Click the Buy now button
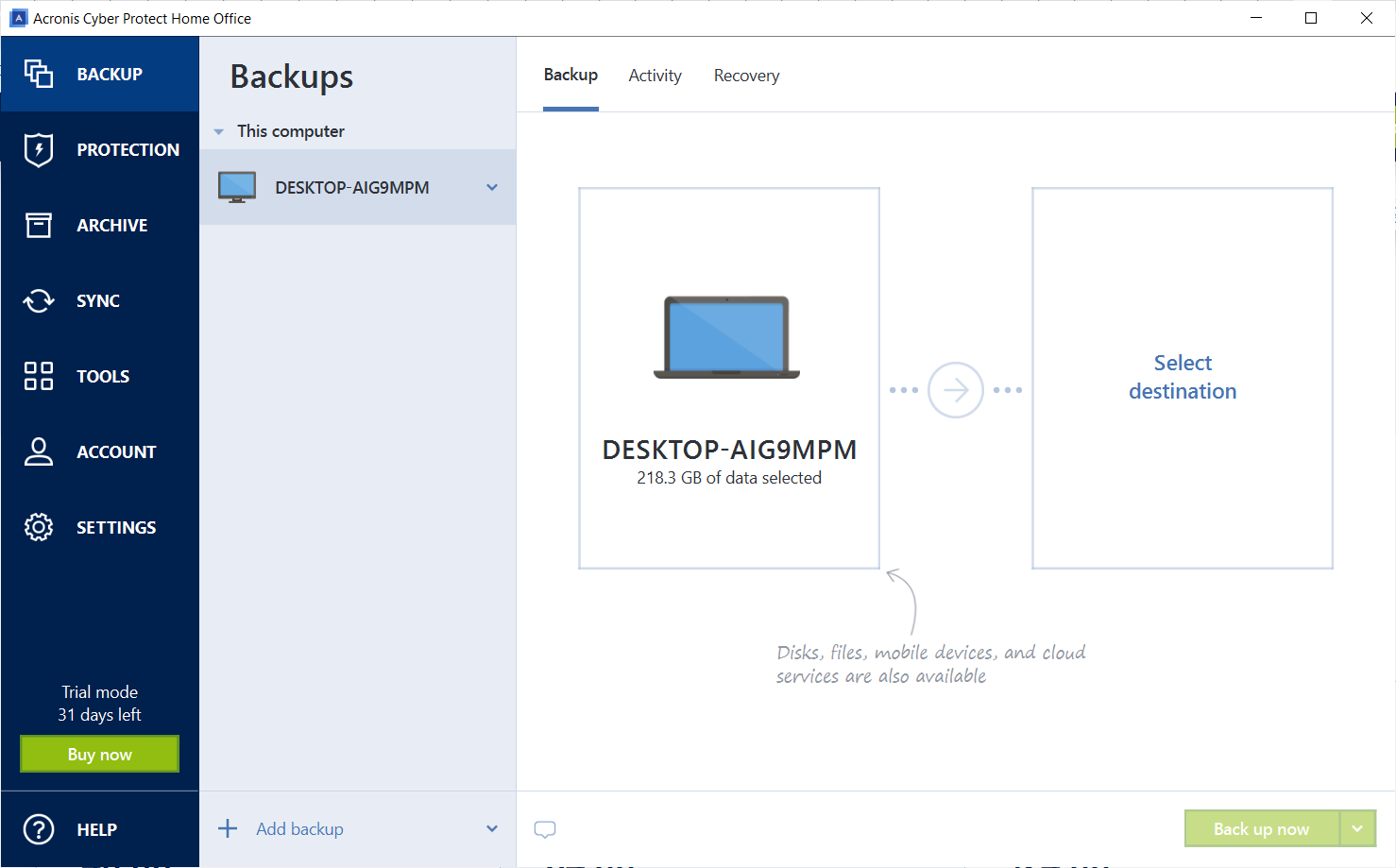Viewport: 1396px width, 868px height. 100,754
